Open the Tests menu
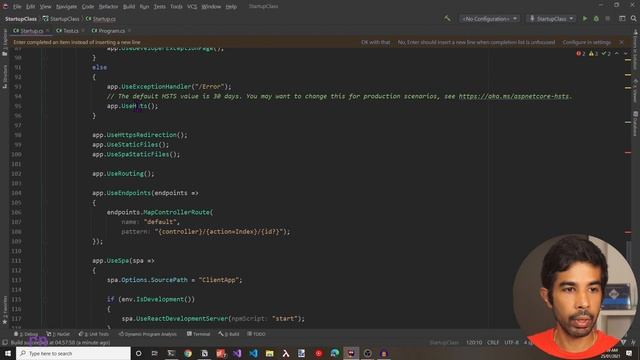The image size is (640, 360). click(160, 7)
